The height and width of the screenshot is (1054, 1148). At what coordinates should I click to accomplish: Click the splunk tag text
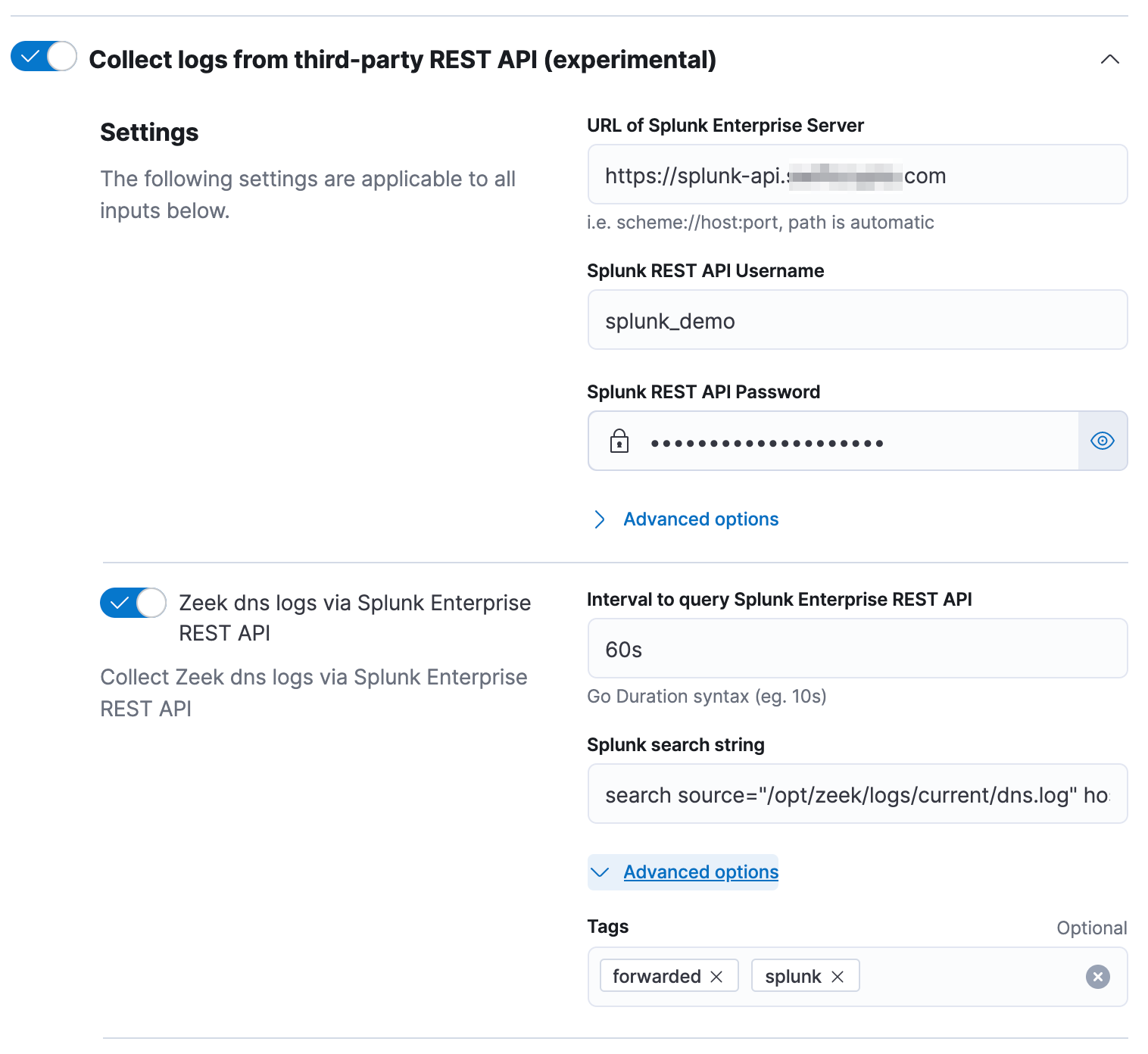click(x=793, y=977)
